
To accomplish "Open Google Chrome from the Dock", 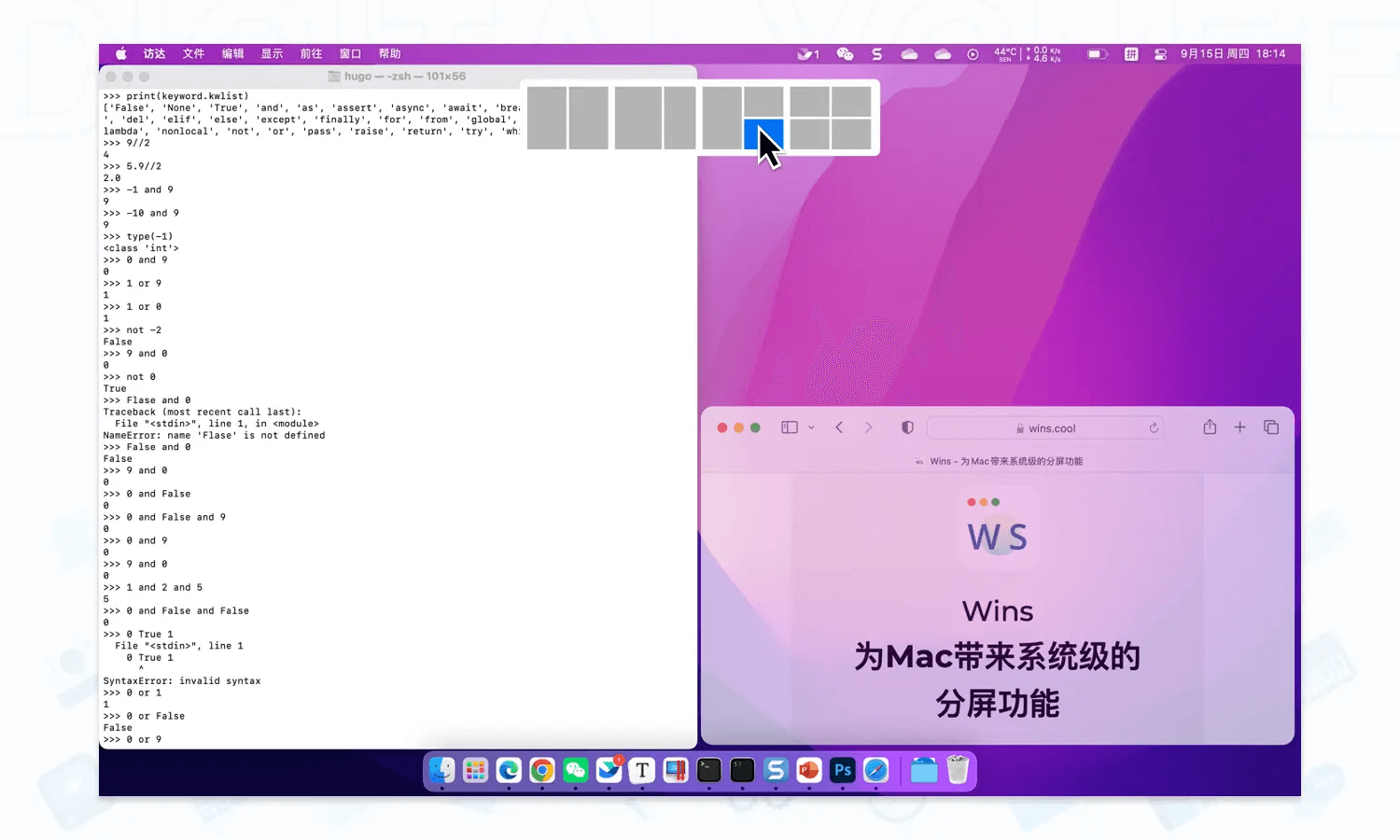I will (542, 770).
